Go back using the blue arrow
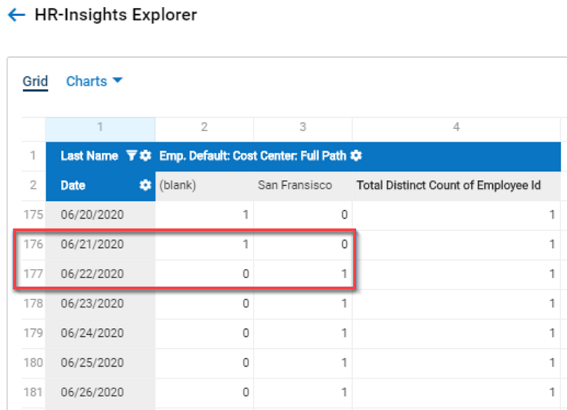This screenshot has width=567, height=410. tap(16, 15)
